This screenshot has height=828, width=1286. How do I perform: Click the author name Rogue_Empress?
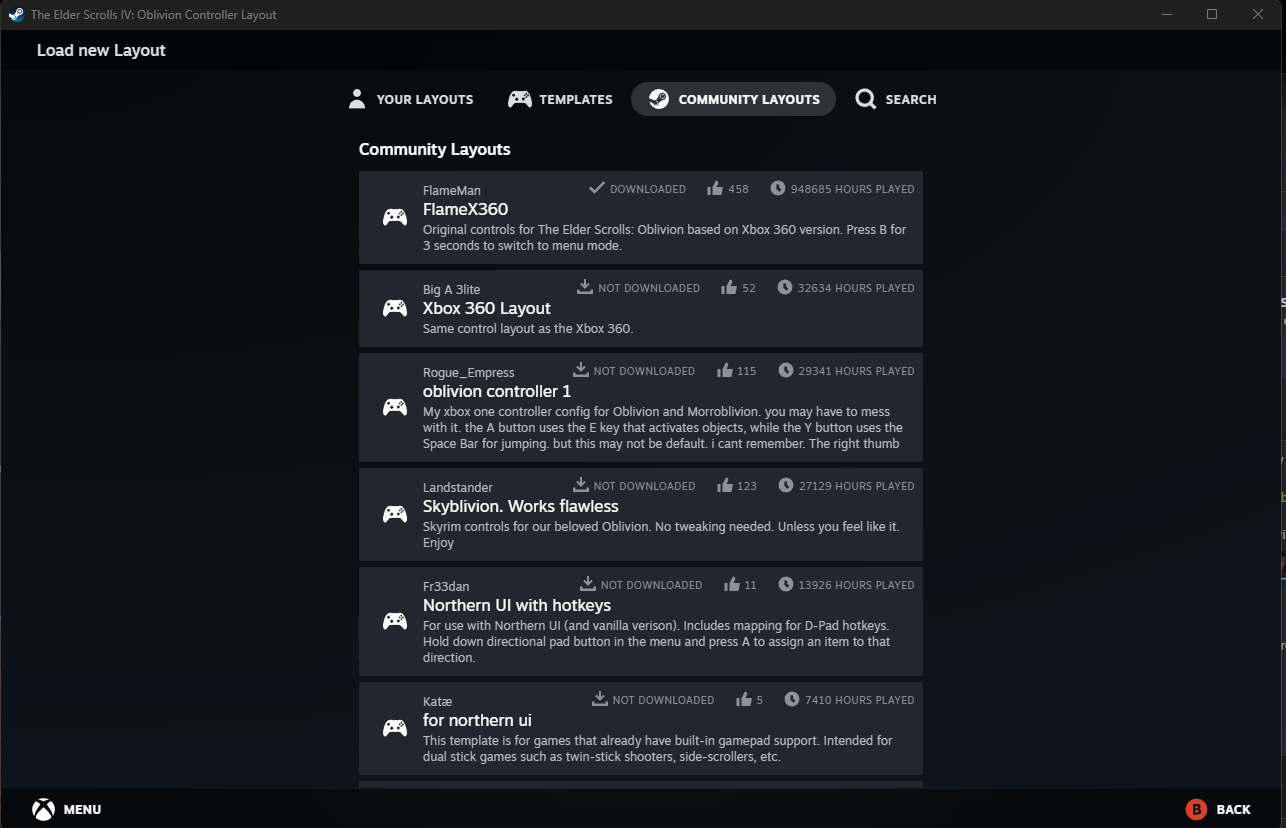469,372
